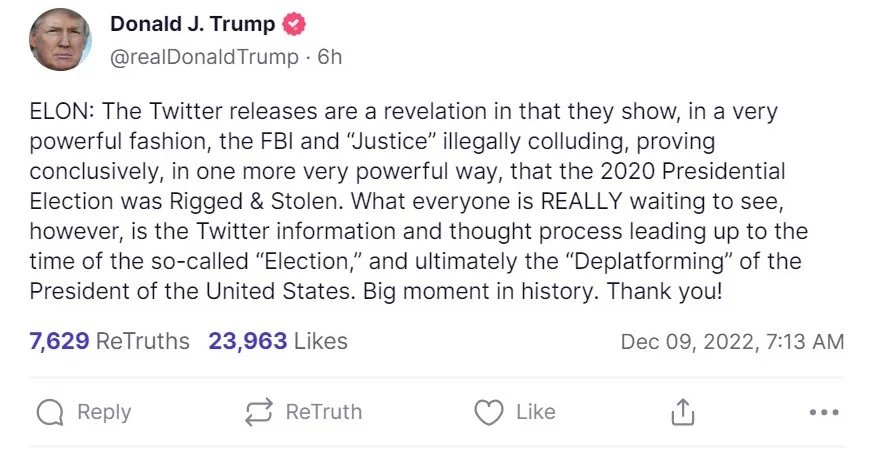The image size is (876, 454).
Task: Click the ReTruth looping arrows icon
Action: 259,412
